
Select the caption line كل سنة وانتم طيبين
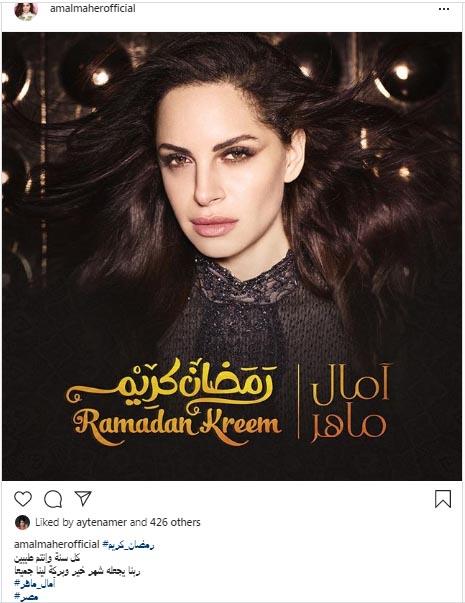47,558
